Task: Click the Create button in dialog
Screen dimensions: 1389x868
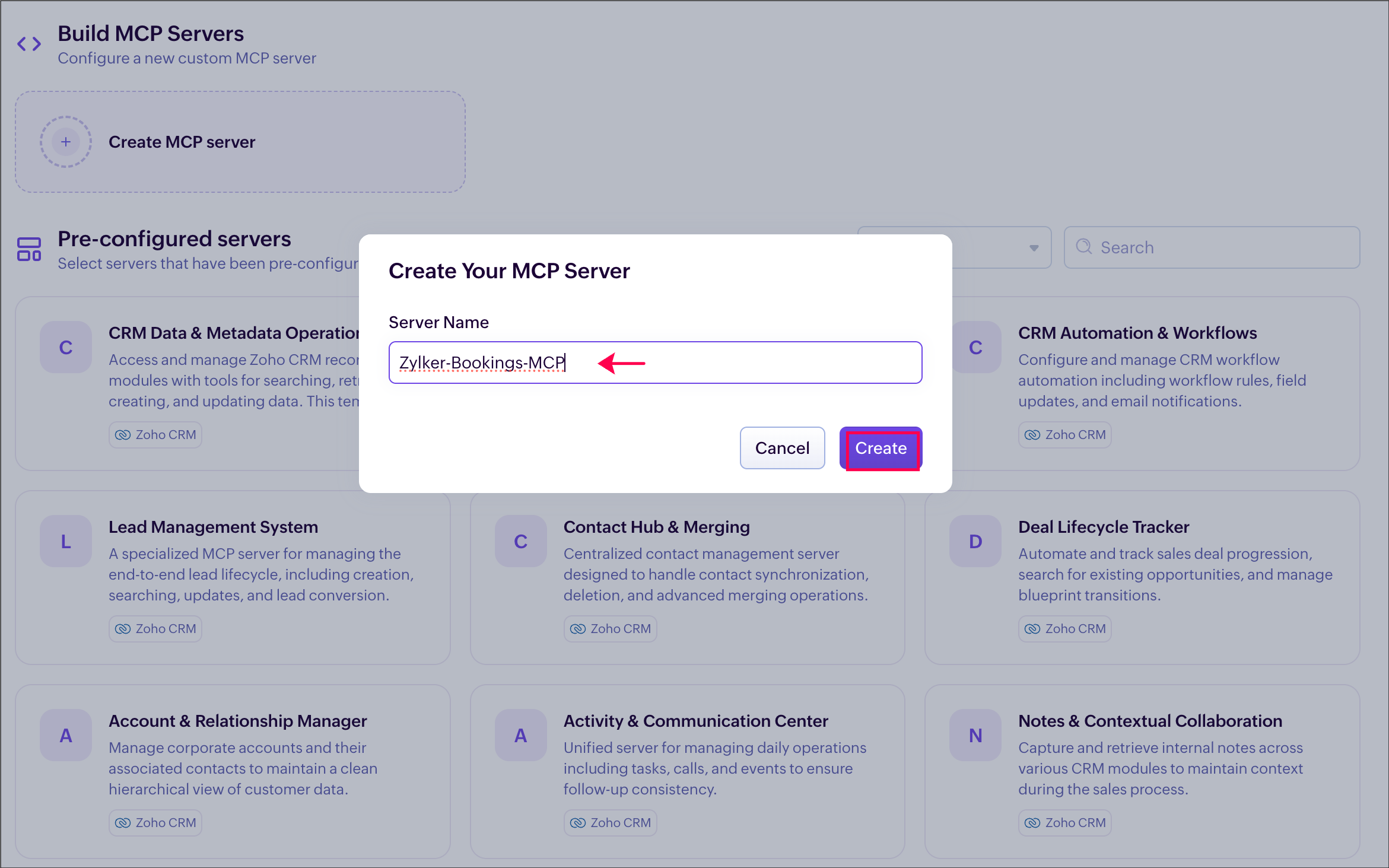Action: tap(881, 448)
